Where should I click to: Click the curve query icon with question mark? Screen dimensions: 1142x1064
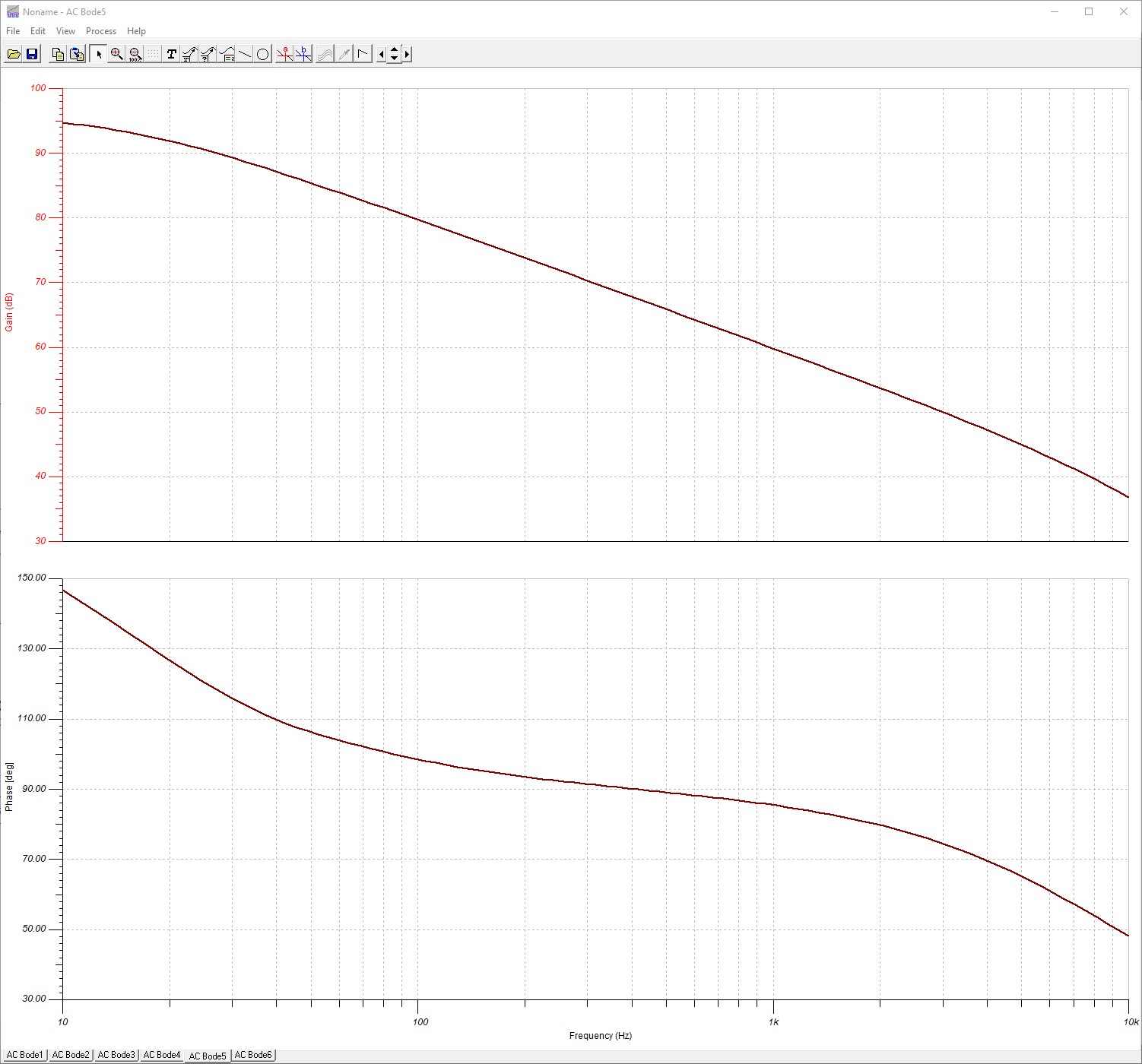208,54
